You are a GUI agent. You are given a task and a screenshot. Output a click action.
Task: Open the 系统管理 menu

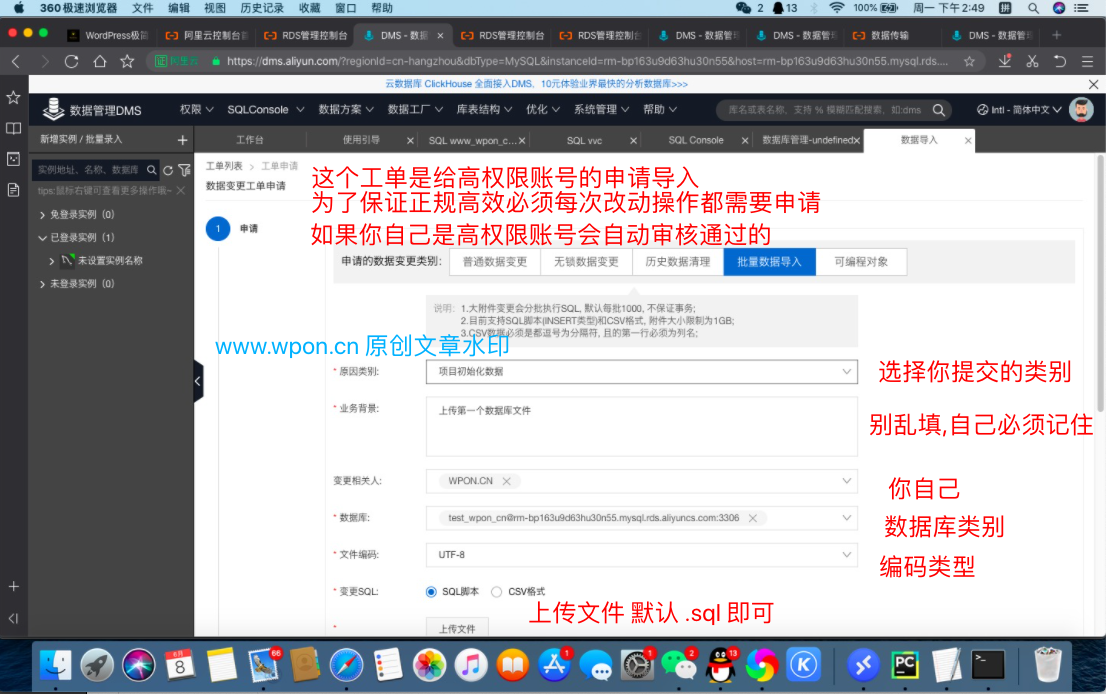coord(601,109)
